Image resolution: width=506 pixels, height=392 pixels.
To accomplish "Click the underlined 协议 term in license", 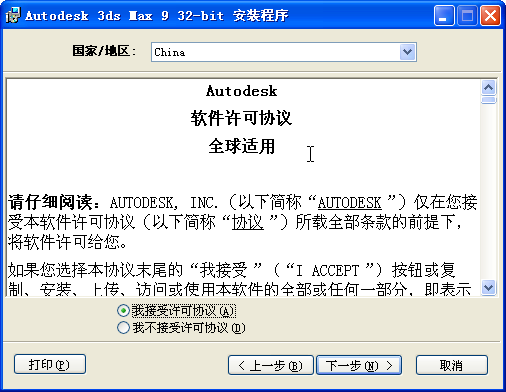I will click(x=248, y=222).
